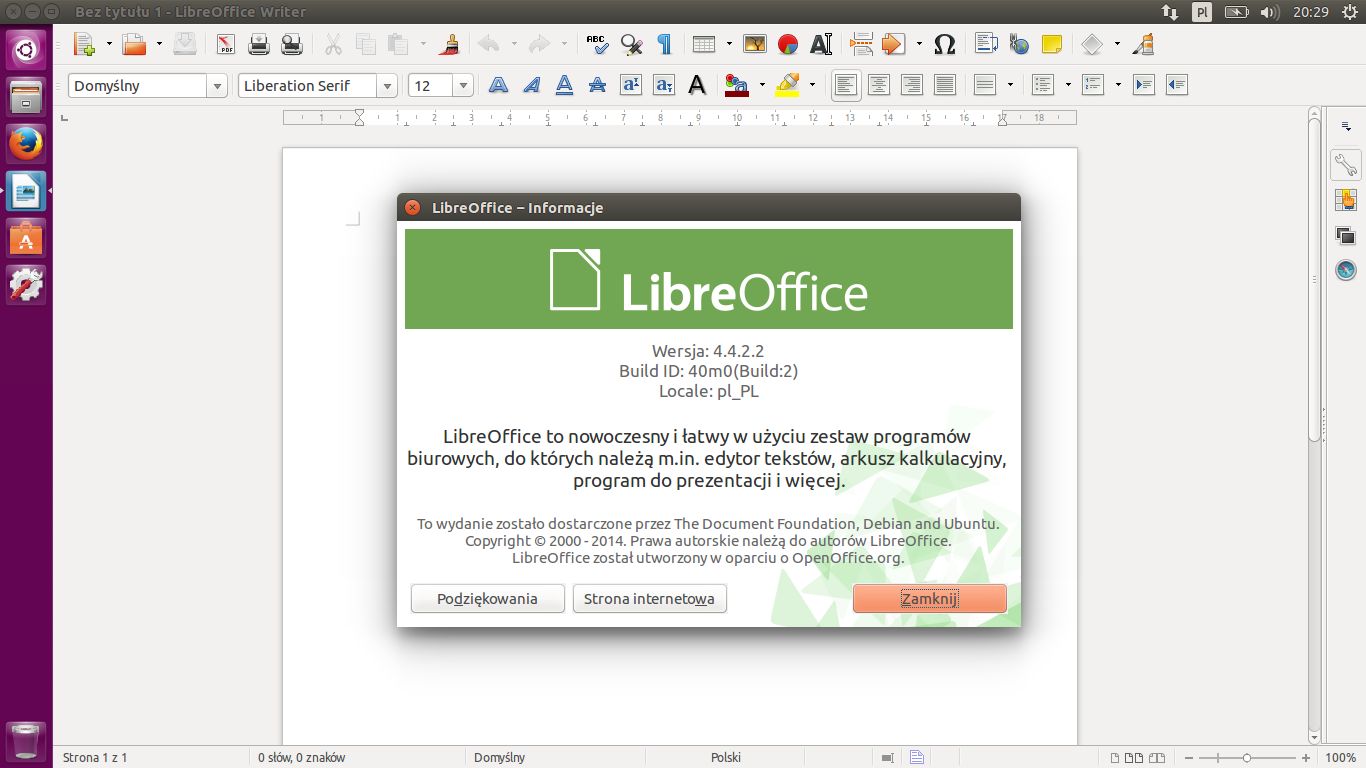Open the New document dropdown arrow
1366x768 pixels.
(x=109, y=44)
